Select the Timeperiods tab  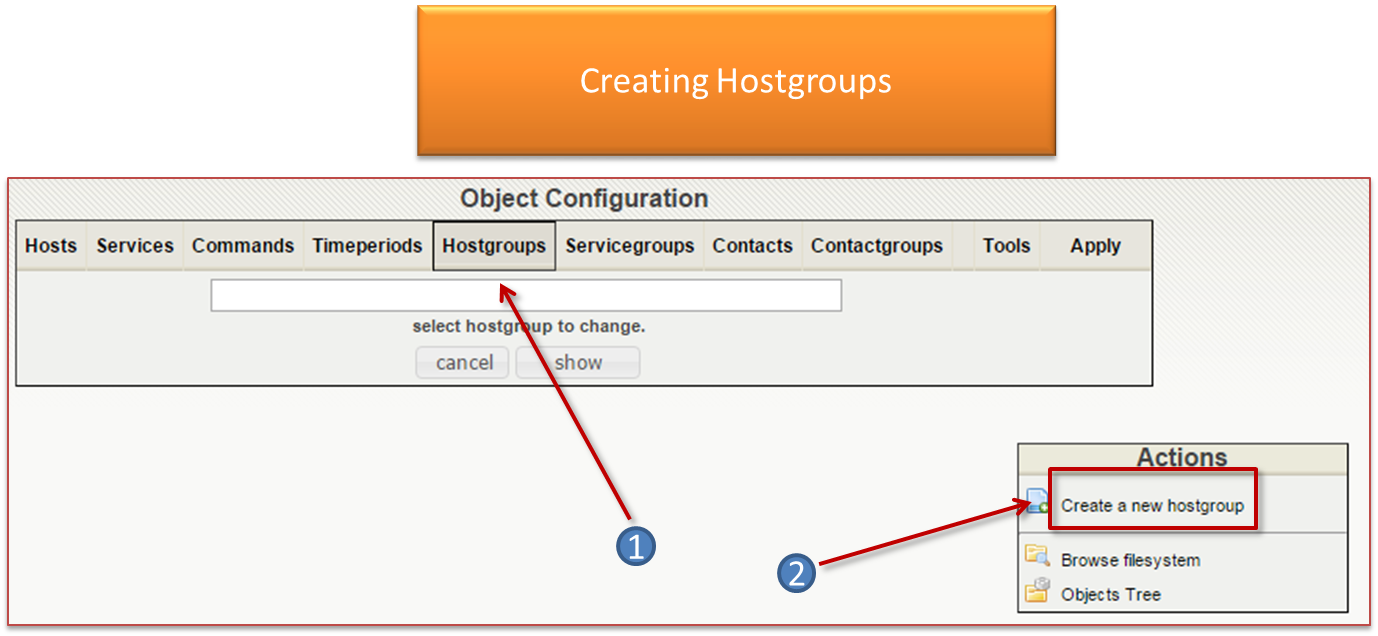(x=367, y=246)
